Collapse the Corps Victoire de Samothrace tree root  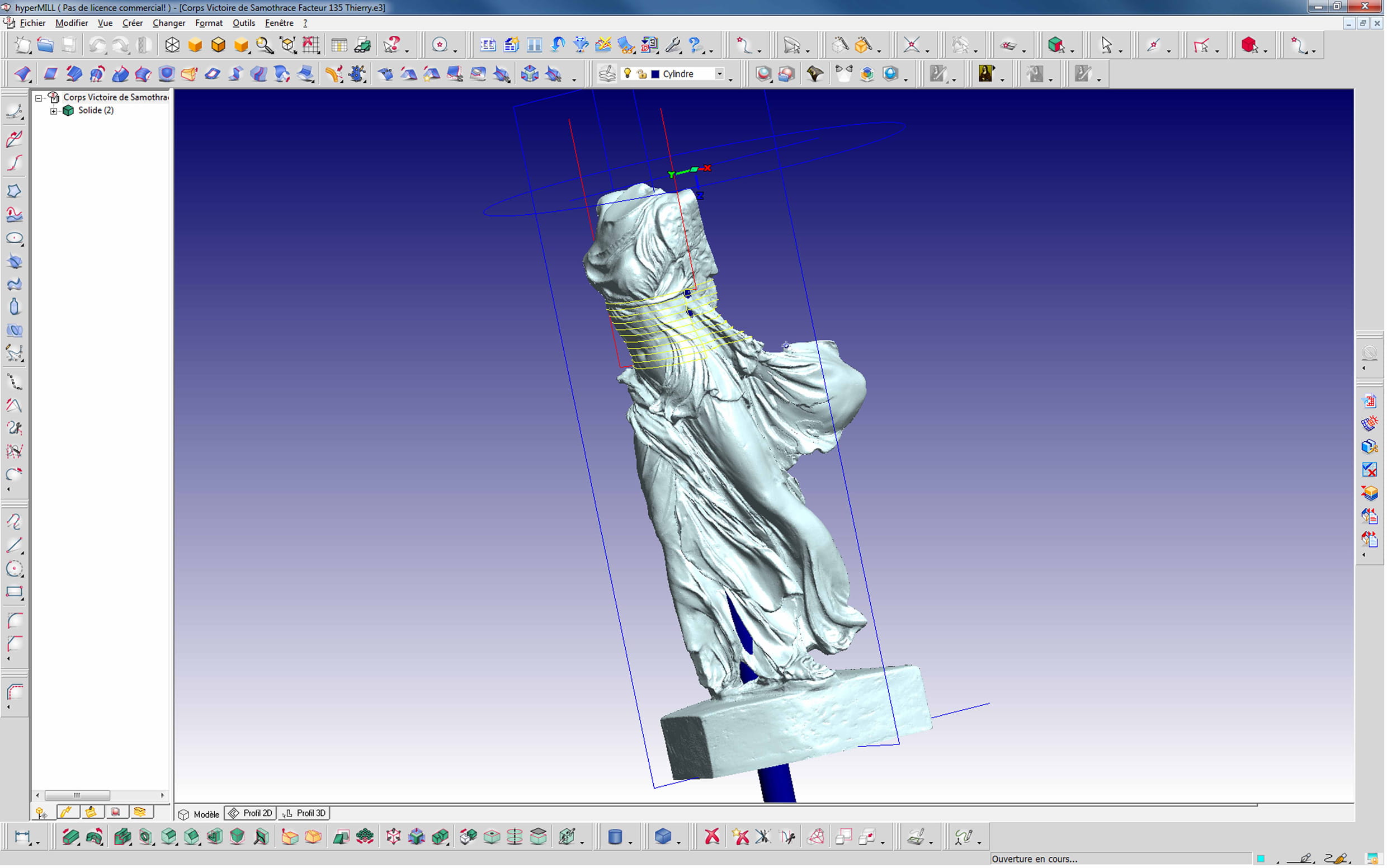(x=39, y=97)
